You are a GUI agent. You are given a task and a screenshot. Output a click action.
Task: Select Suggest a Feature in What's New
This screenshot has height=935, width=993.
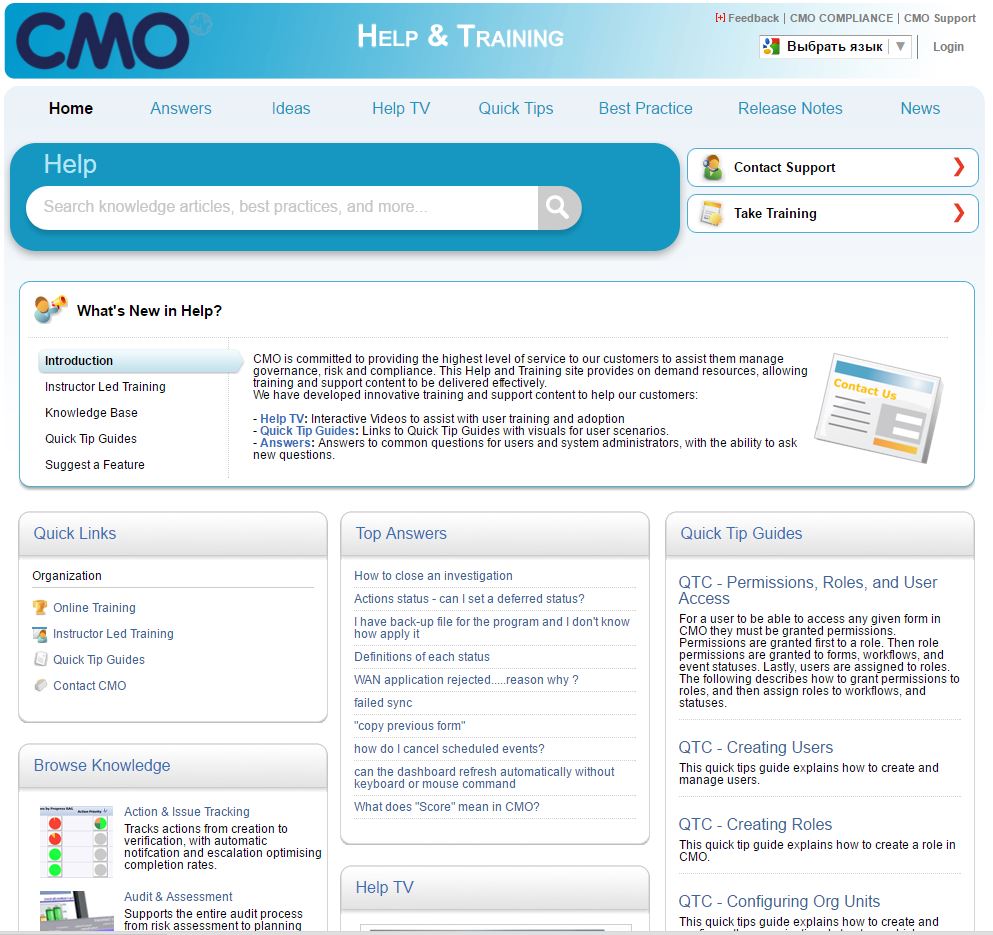pyautogui.click(x=94, y=464)
